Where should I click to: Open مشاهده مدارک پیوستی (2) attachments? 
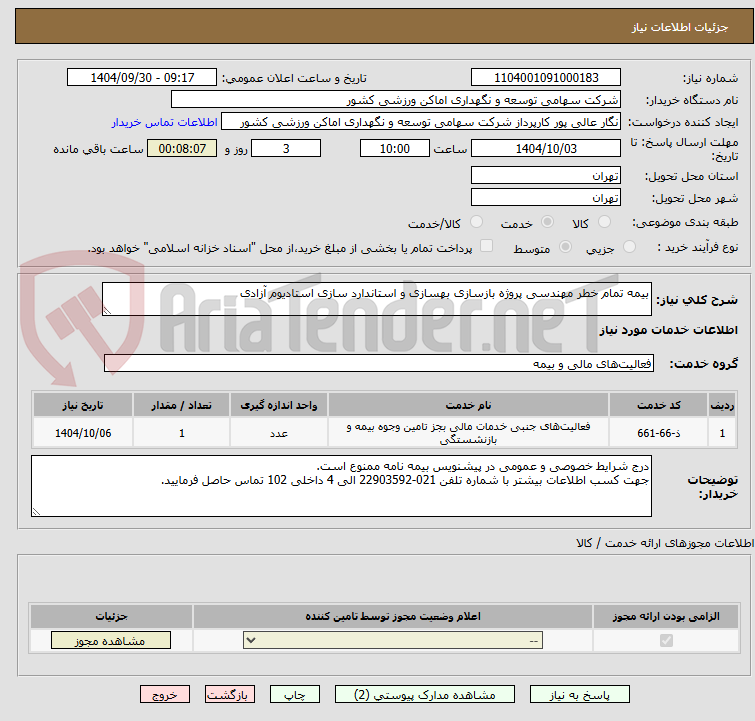coord(425,695)
